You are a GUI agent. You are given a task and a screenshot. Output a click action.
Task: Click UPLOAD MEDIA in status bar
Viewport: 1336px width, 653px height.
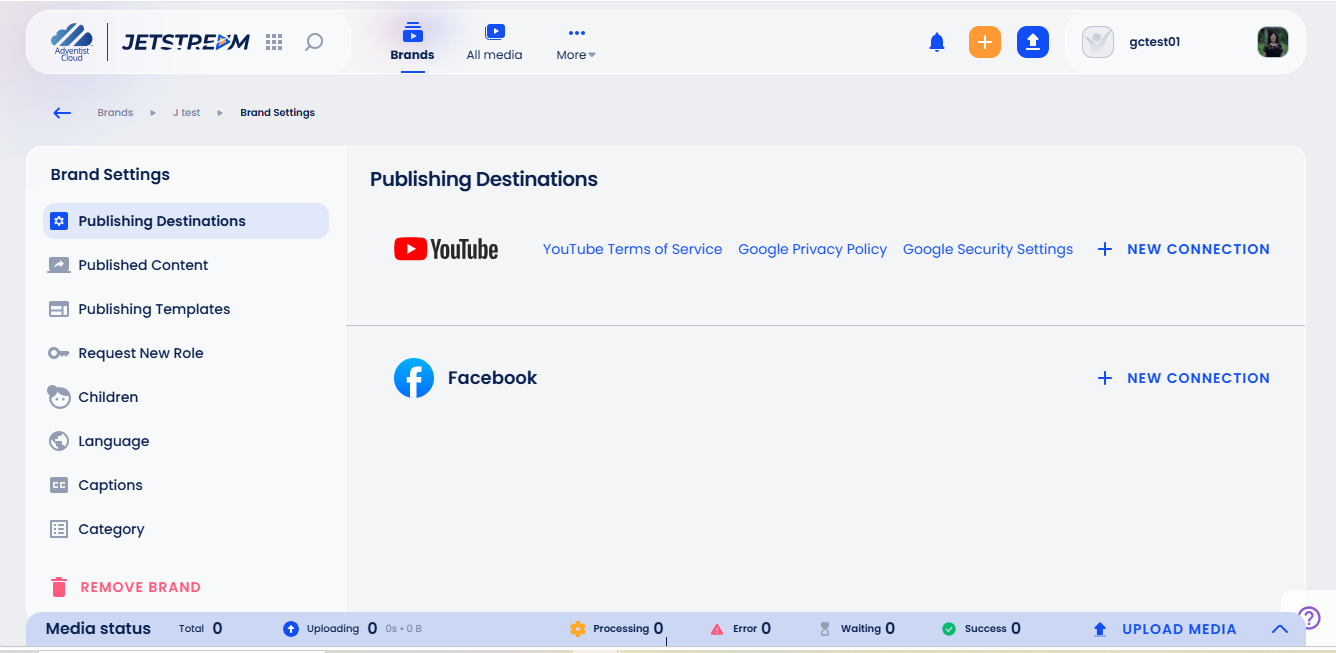pos(1179,629)
